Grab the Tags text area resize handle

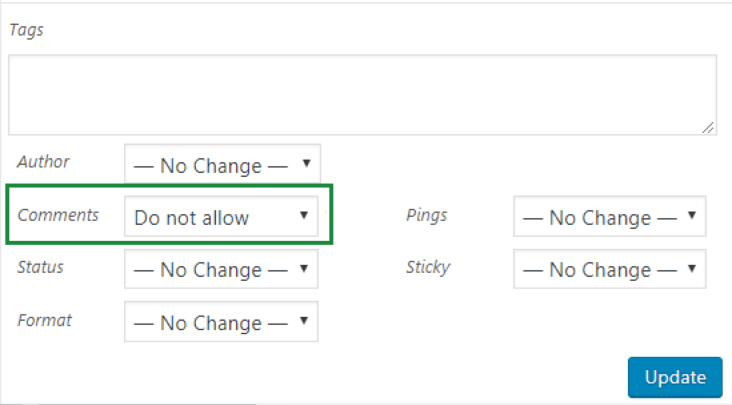tap(709, 127)
